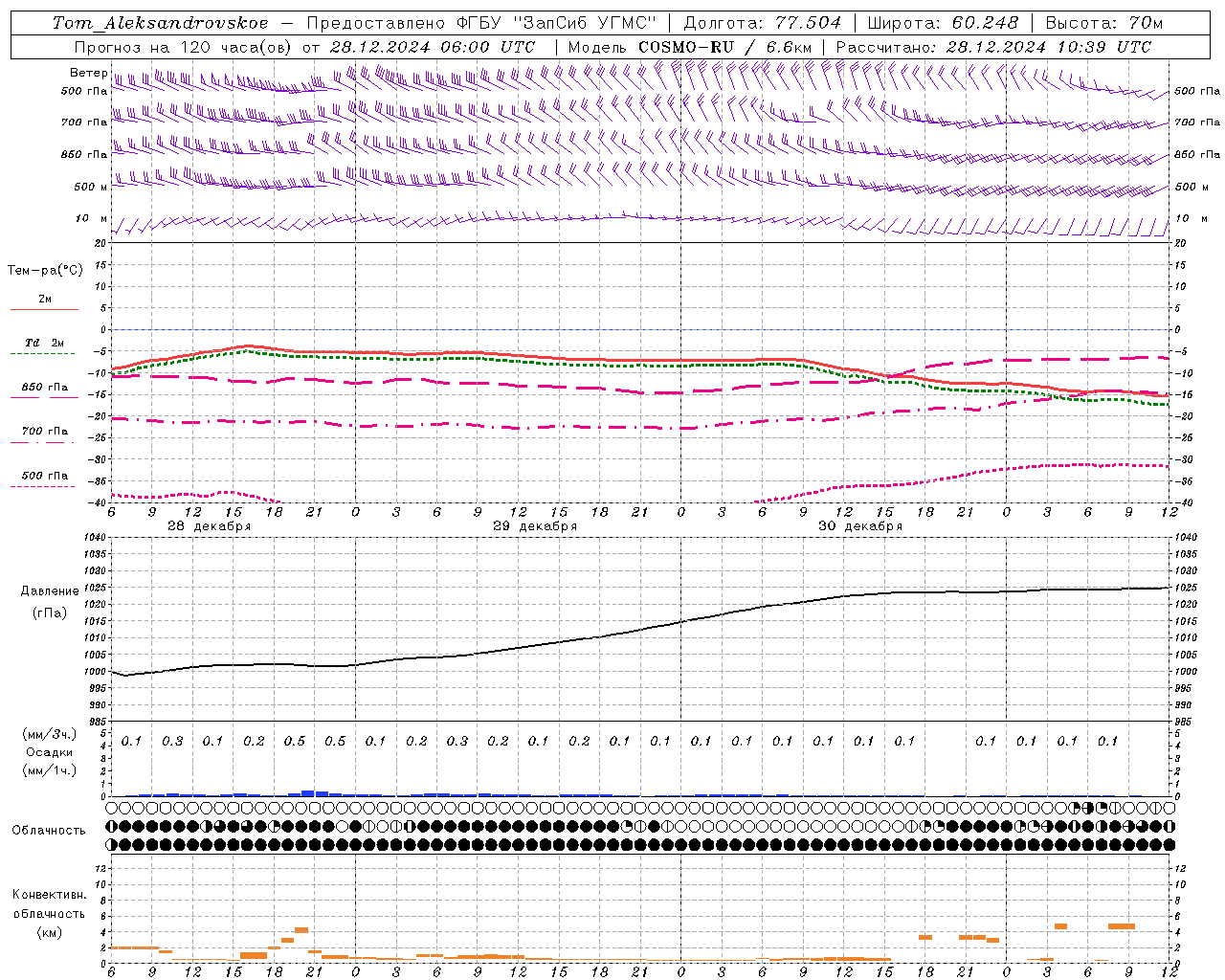Click the 'Осадки' precipitation label

point(50,752)
